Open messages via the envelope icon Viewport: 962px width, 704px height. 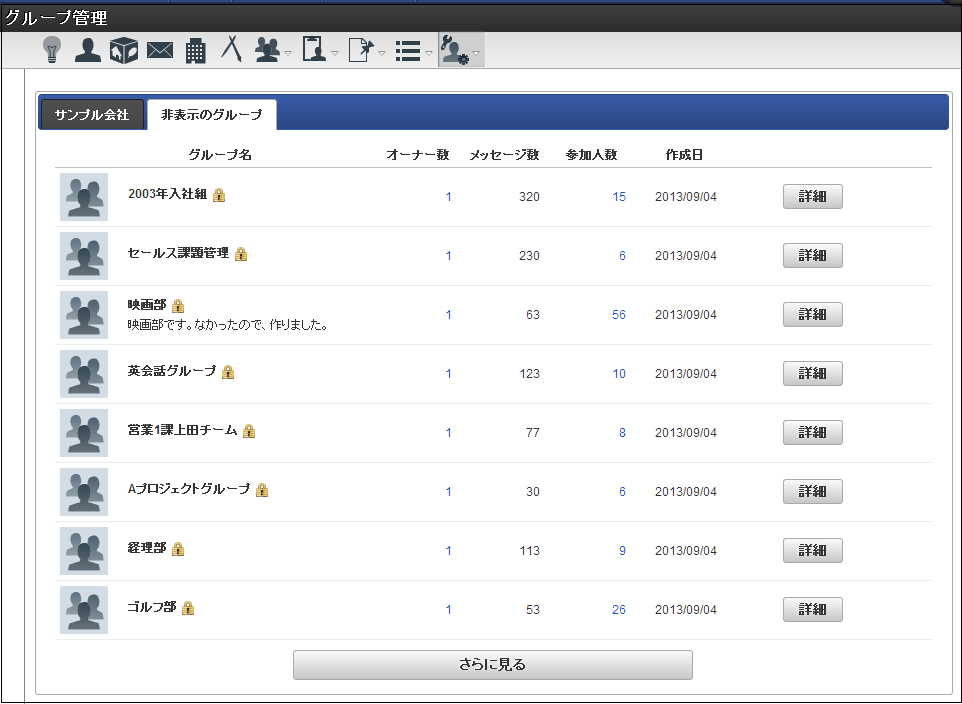(160, 50)
